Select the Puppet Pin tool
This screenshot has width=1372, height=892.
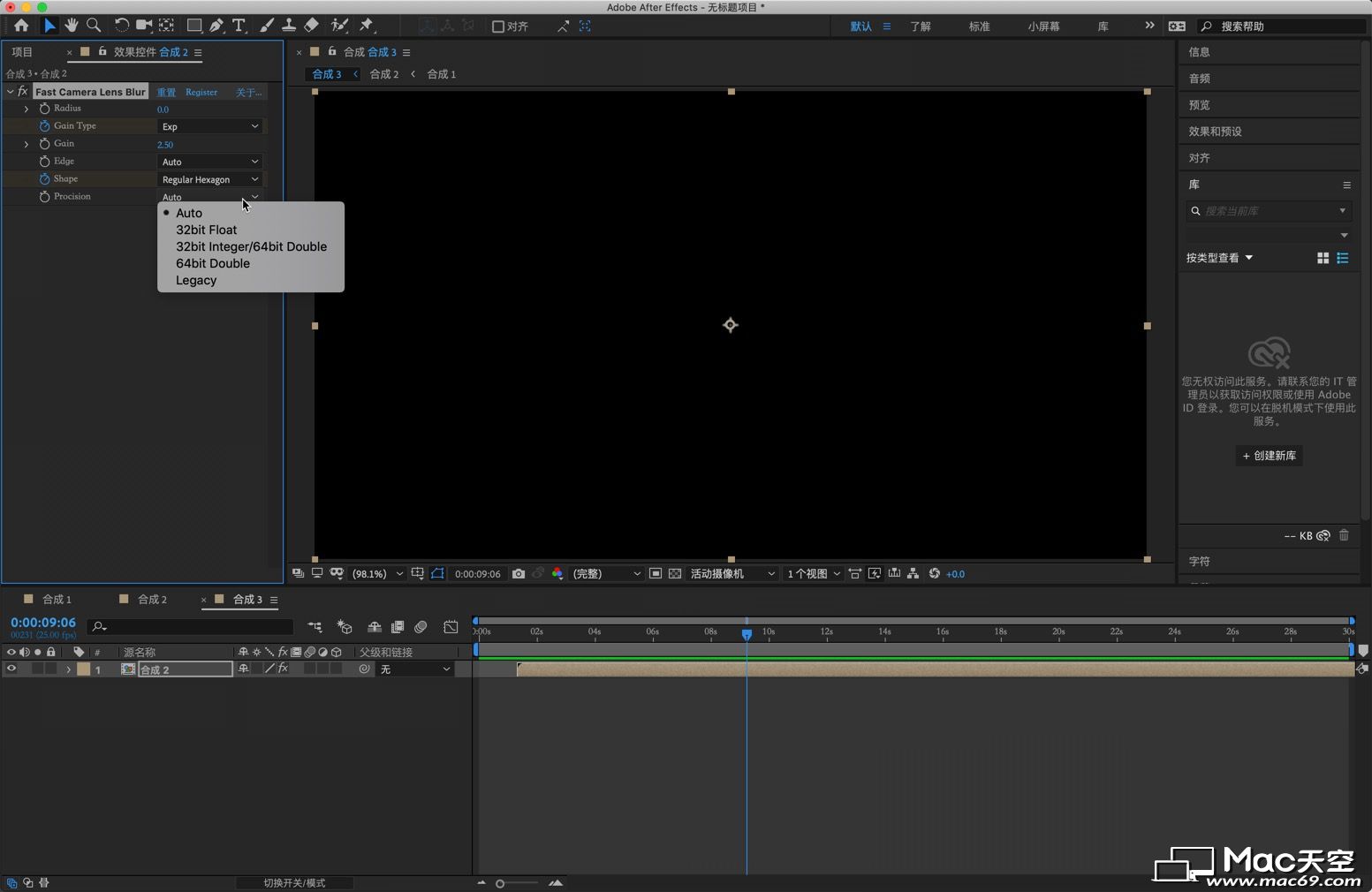(367, 26)
